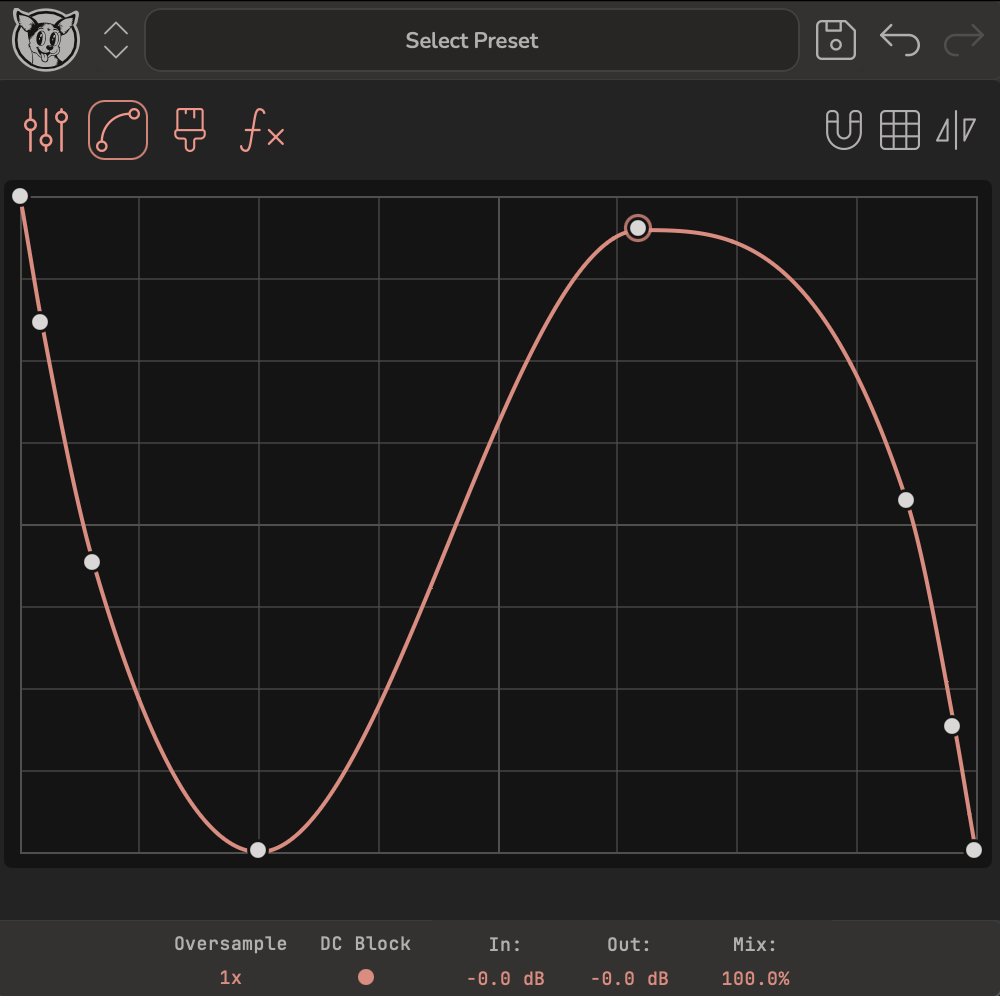Click the up chevron for next preset
1000x996 pixels.
point(114,28)
